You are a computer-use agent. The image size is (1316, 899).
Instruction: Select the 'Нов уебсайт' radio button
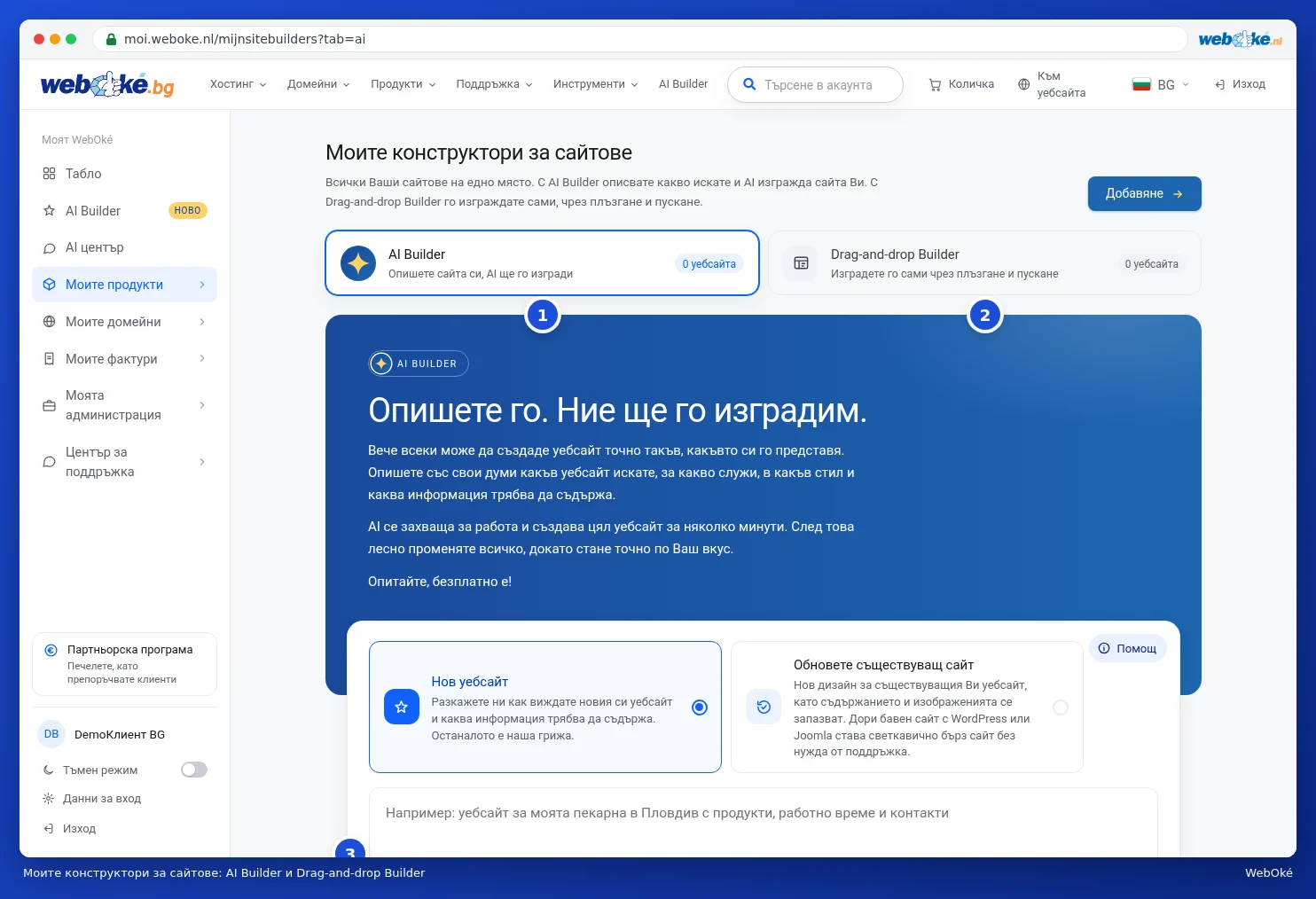pos(700,707)
